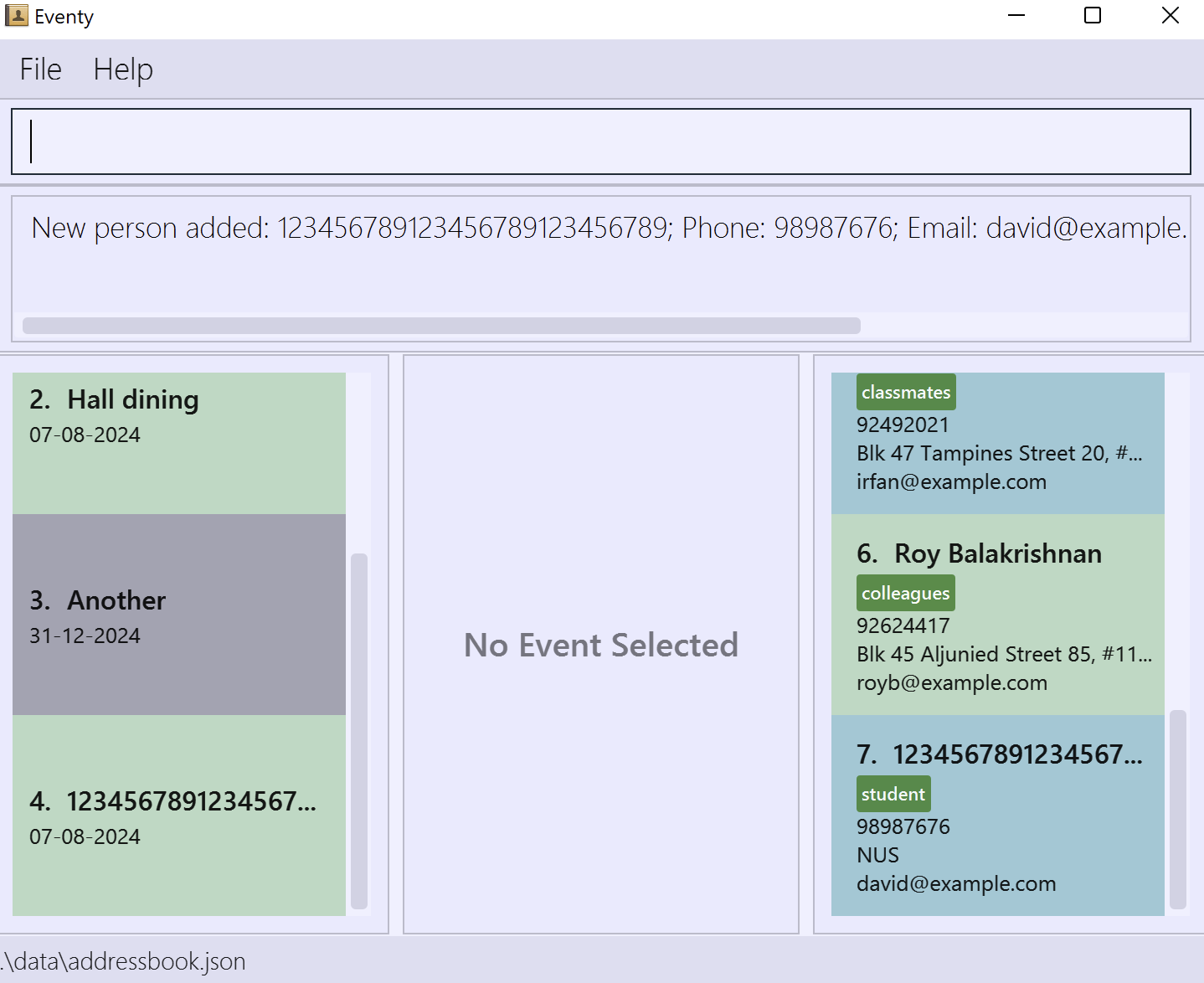Click the event list vertical scrollbar
The image size is (1204, 983).
pos(359,730)
